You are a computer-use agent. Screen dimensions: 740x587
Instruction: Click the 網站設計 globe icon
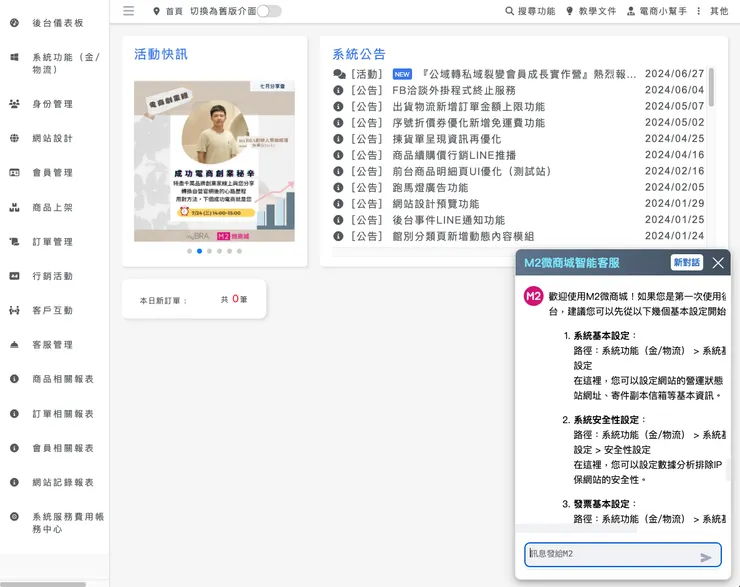[x=14, y=138]
